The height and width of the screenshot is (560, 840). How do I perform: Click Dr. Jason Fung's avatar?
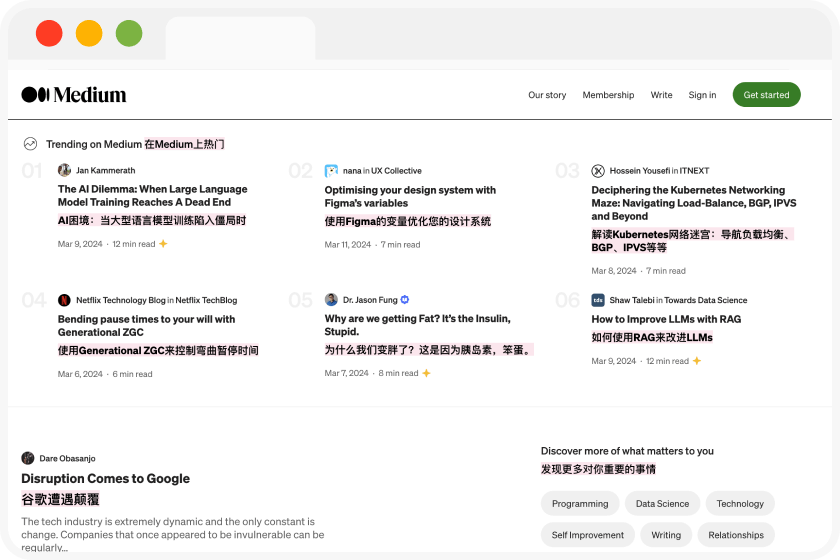(331, 300)
